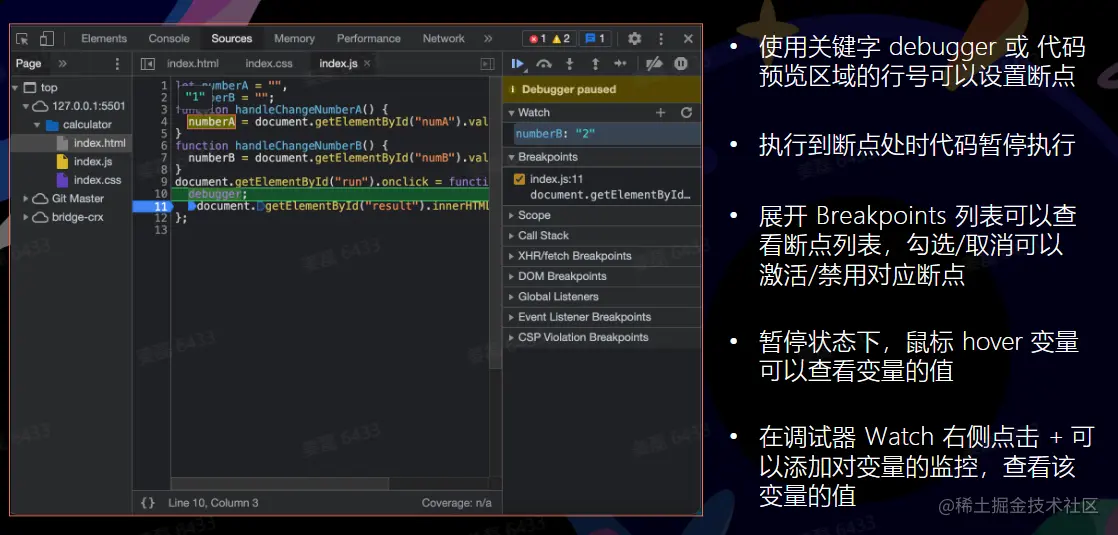Pretty print the source code
The width and height of the screenshot is (1118, 535).
pyautogui.click(x=148, y=503)
